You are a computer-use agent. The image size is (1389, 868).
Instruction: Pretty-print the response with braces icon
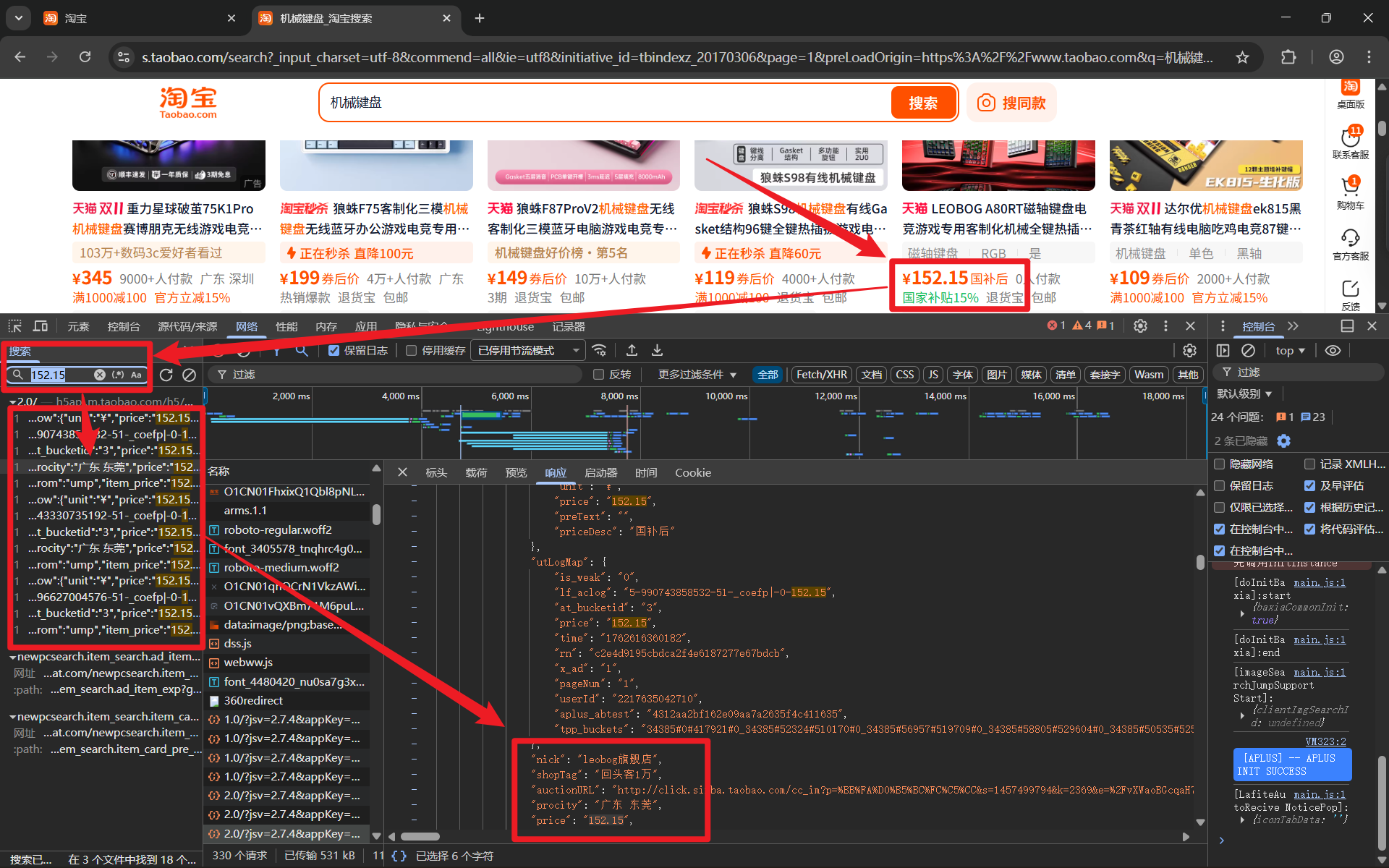coord(399,856)
